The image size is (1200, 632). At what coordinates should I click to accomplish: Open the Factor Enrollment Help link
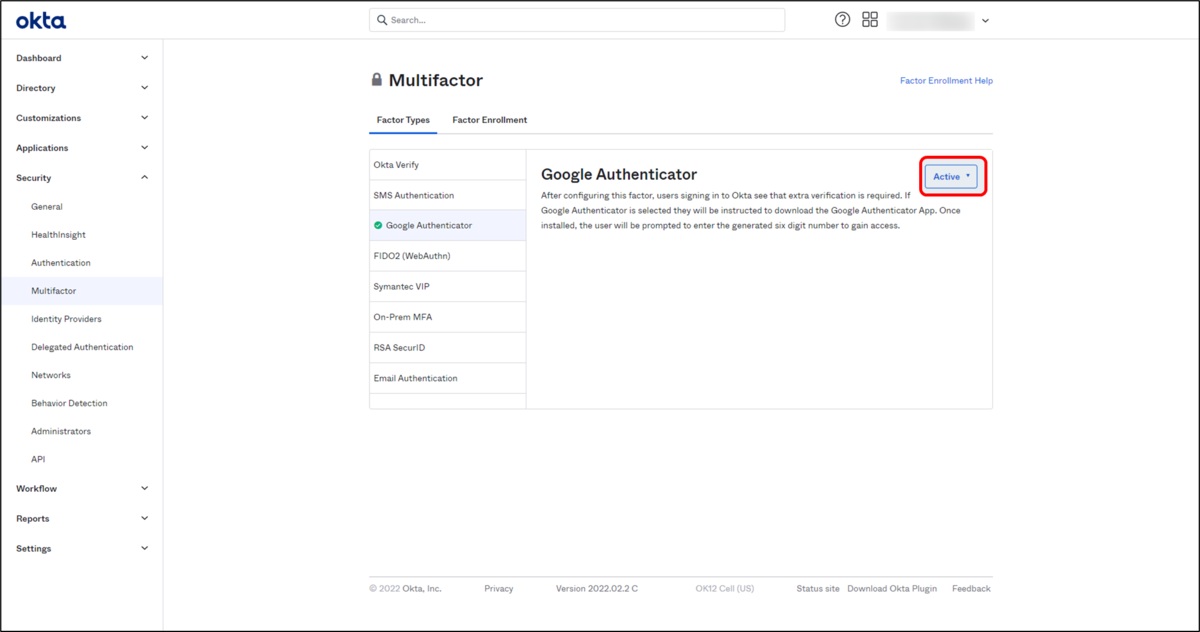946,81
